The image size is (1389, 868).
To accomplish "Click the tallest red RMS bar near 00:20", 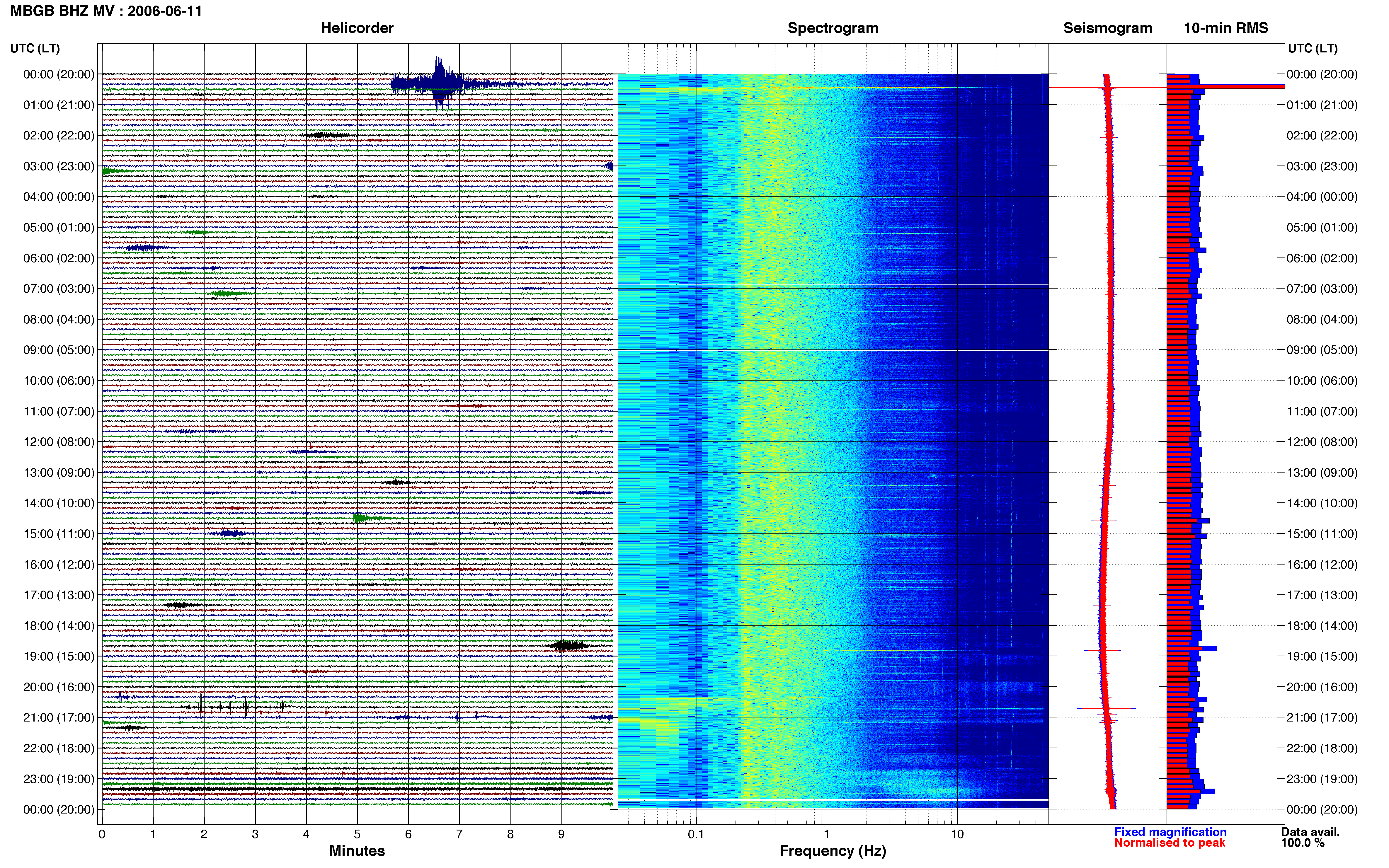I will tap(1225, 87).
